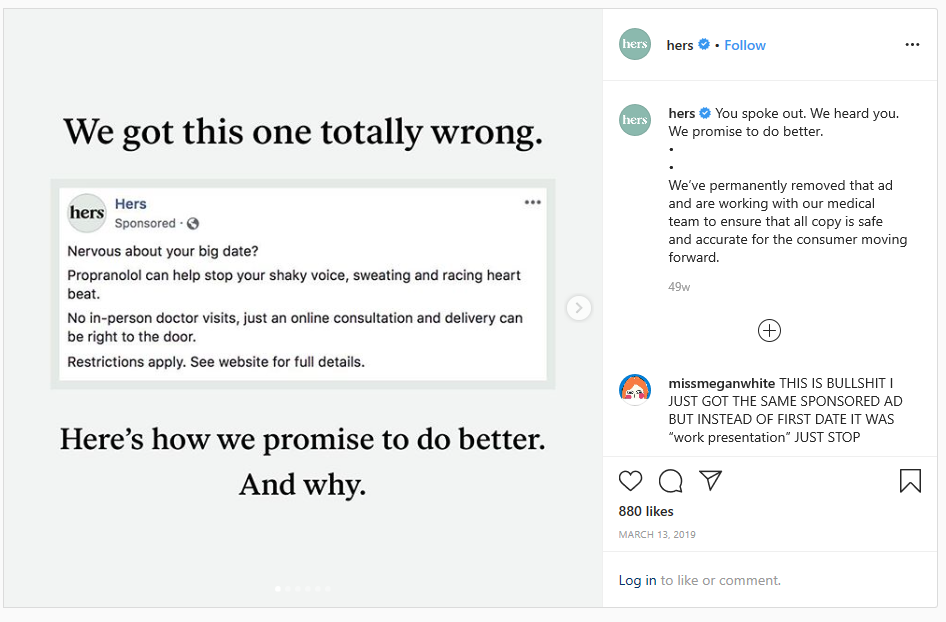Viewport: 946px width, 622px height.
Task: Click the hers username in the caption
Action: (x=681, y=113)
